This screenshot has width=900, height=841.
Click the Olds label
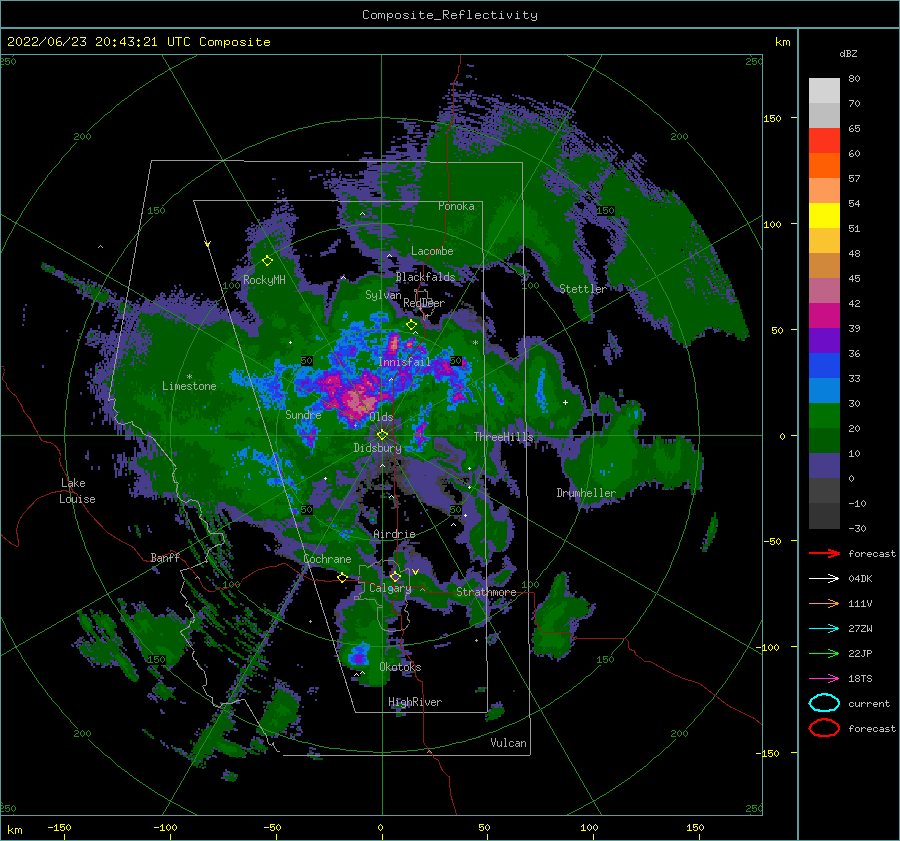[x=381, y=417]
